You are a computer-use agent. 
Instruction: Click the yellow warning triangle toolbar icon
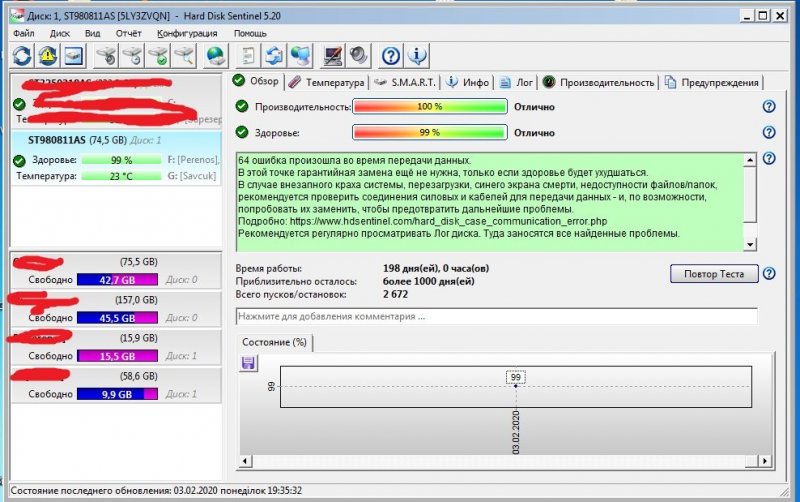[x=47, y=55]
